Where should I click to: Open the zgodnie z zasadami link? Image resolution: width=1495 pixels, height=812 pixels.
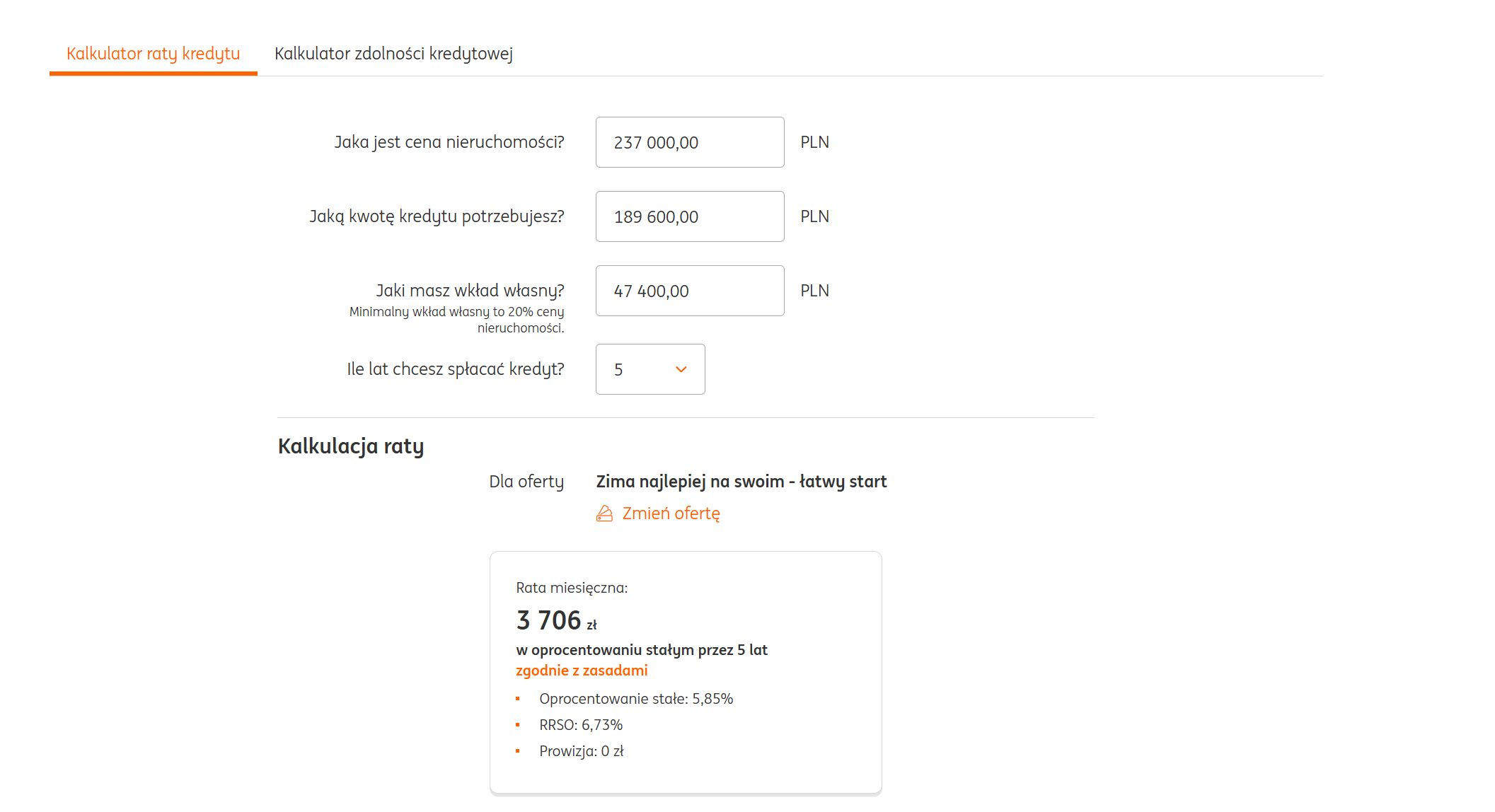582,671
